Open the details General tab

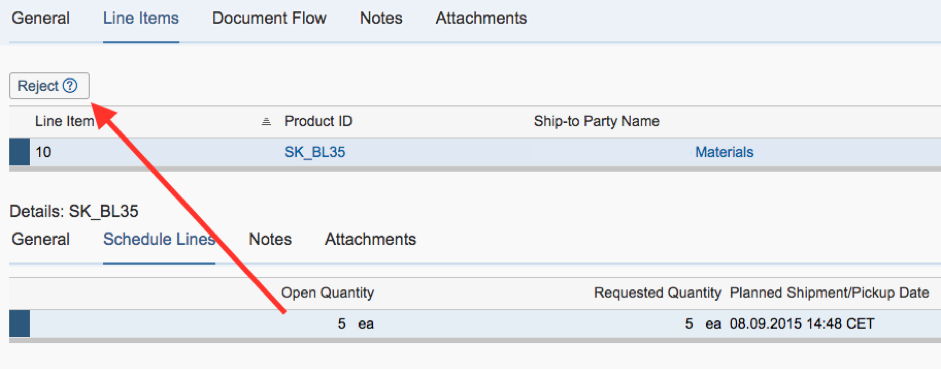tap(41, 239)
